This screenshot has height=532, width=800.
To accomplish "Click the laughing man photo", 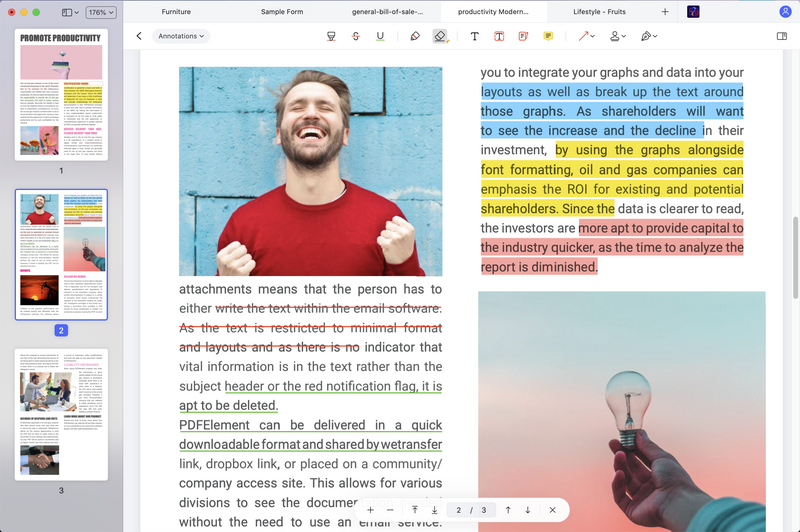I will coord(310,171).
